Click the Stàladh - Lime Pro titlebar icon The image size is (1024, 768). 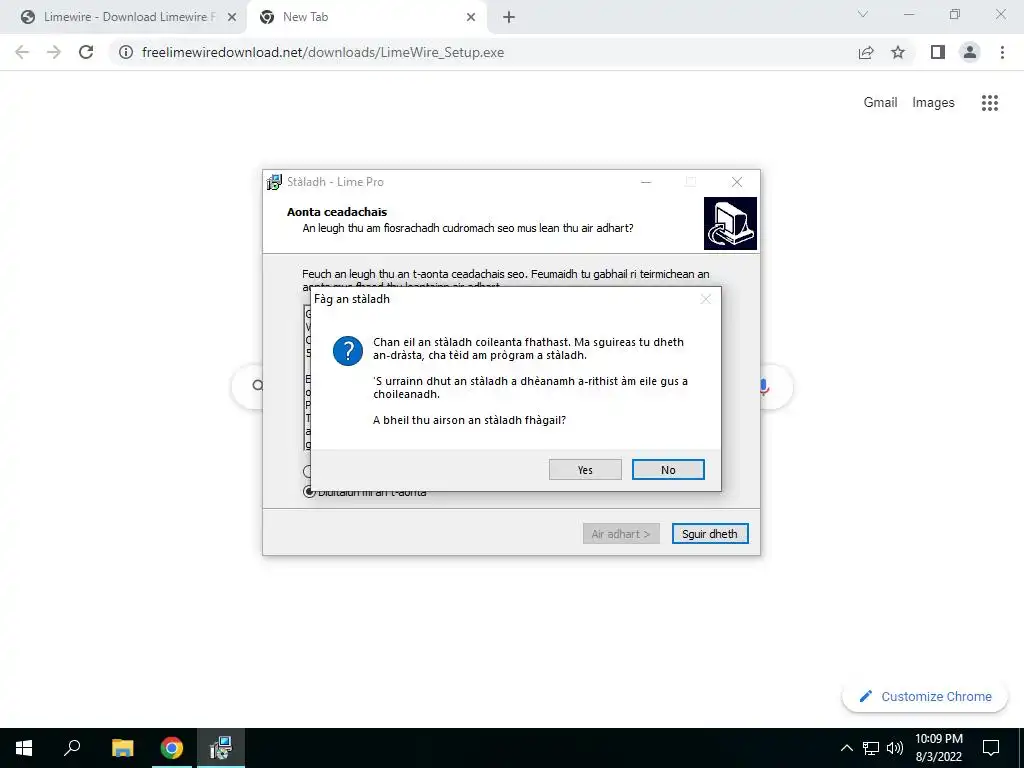point(274,182)
